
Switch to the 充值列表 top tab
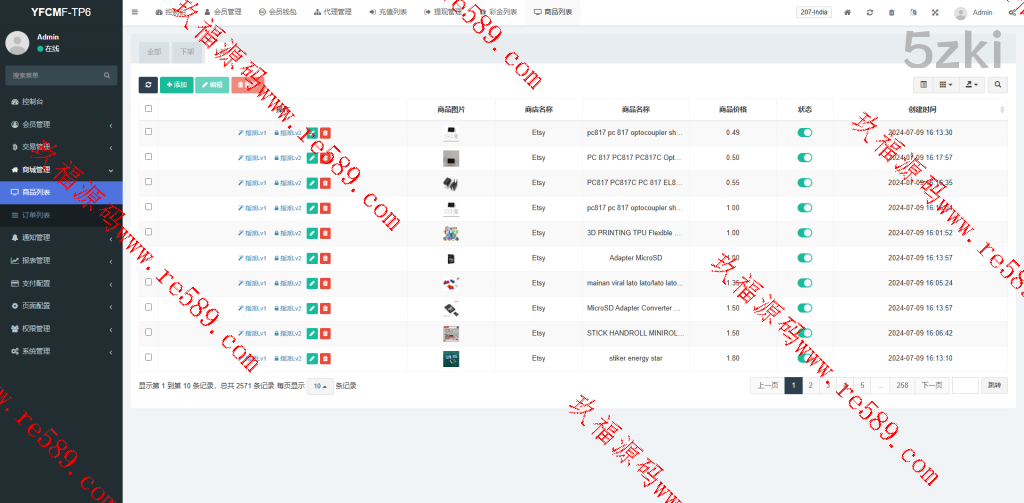(x=387, y=12)
